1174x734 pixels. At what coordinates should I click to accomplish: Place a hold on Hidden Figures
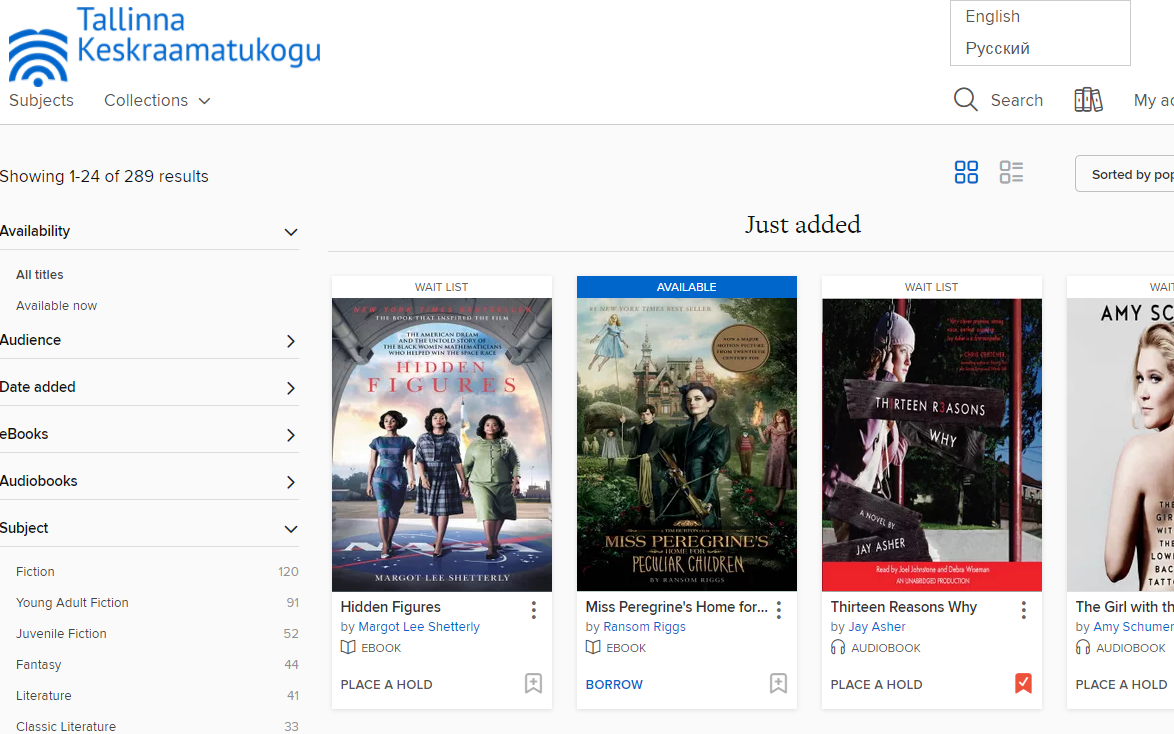386,685
